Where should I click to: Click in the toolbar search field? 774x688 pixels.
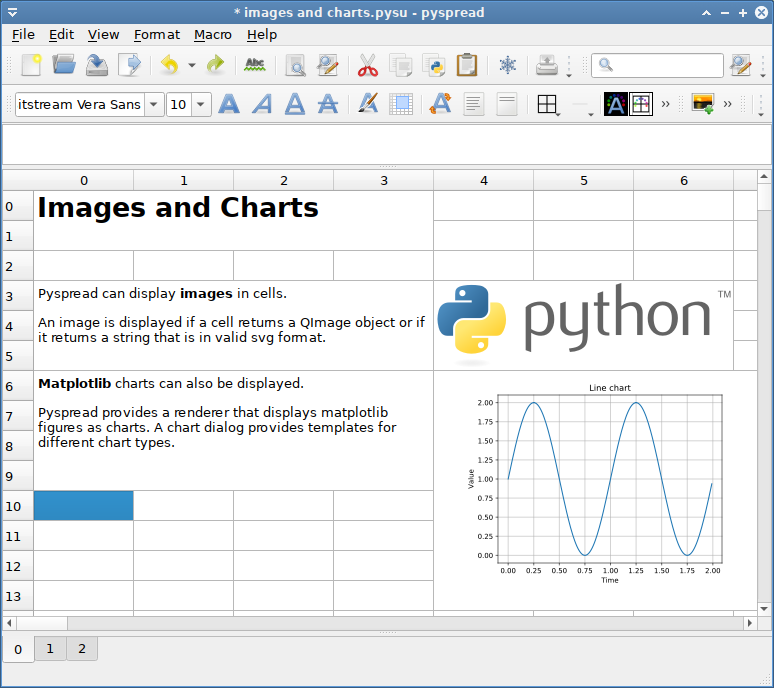coord(665,66)
